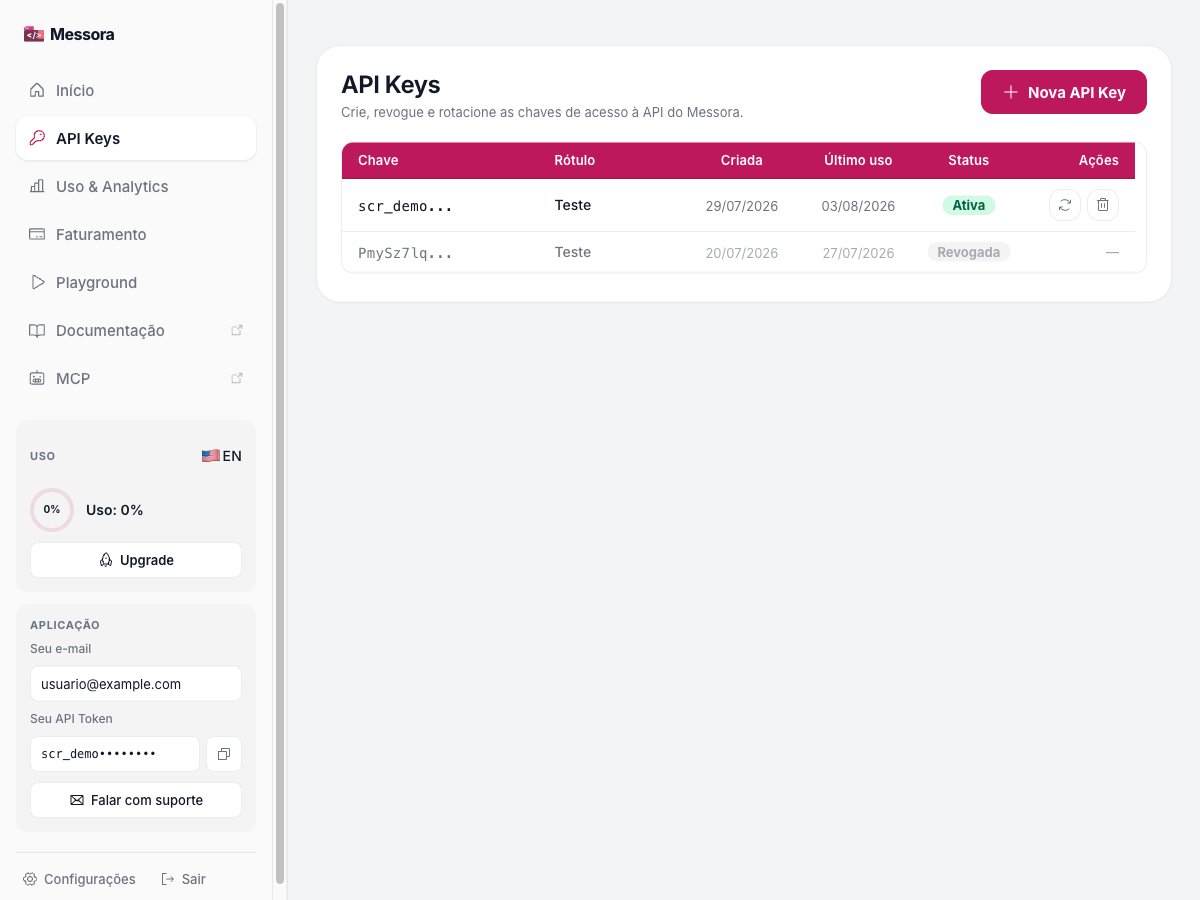
Task: Click the scr_demo... key cell
Action: 405,206
